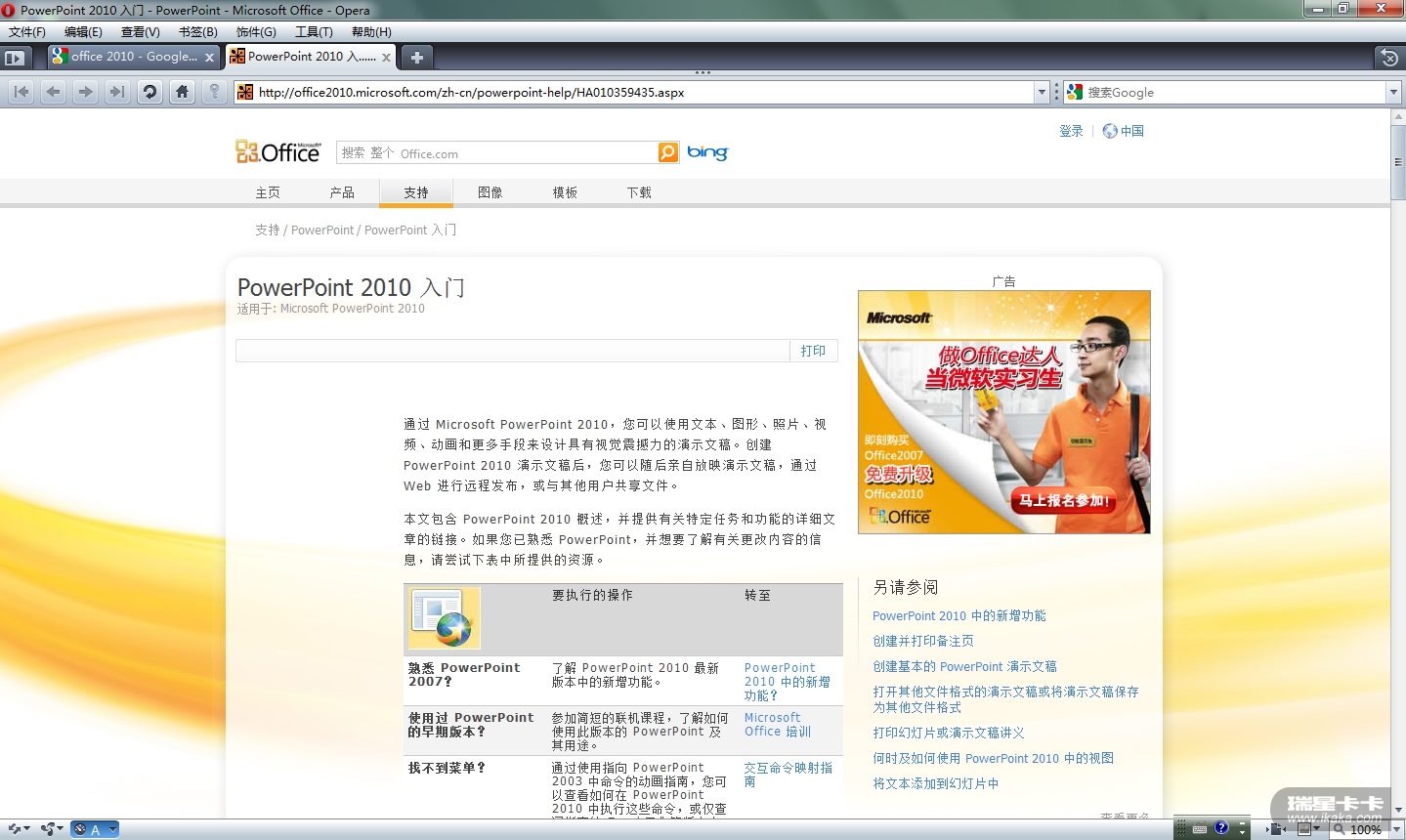1406x840 pixels.
Task: Expand the address bar history dropdown
Action: (1041, 93)
